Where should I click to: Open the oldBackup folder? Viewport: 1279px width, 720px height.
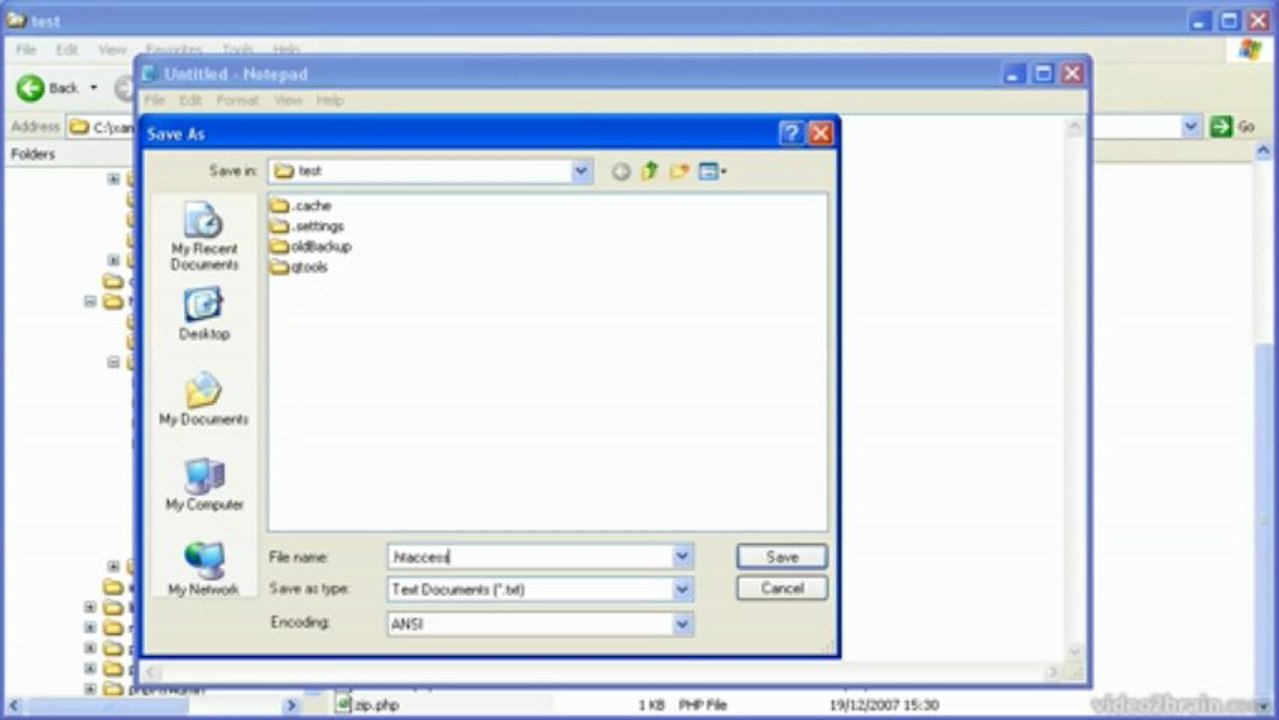(x=311, y=246)
